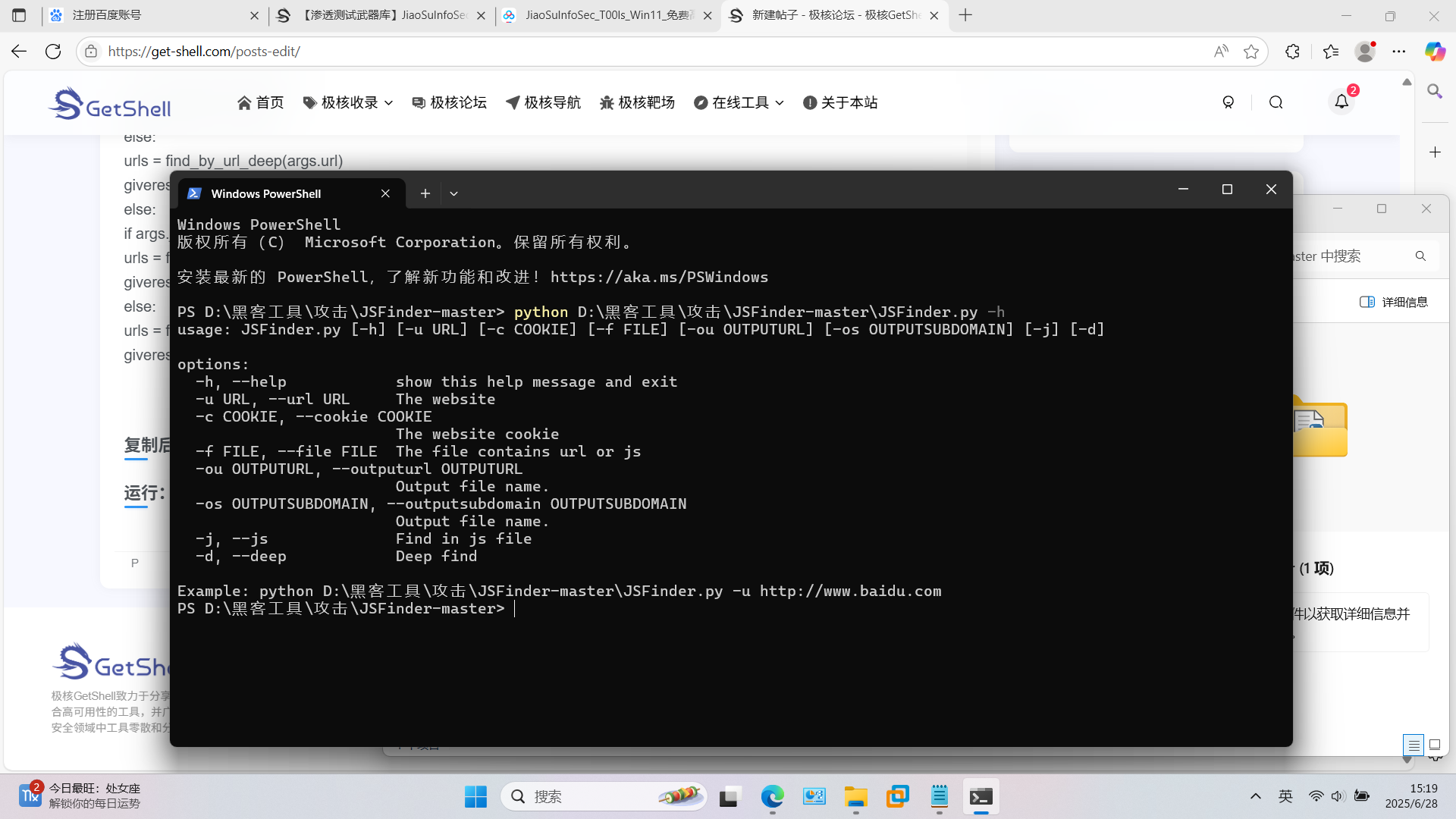Show hidden system tray icons chevron

point(1255,796)
